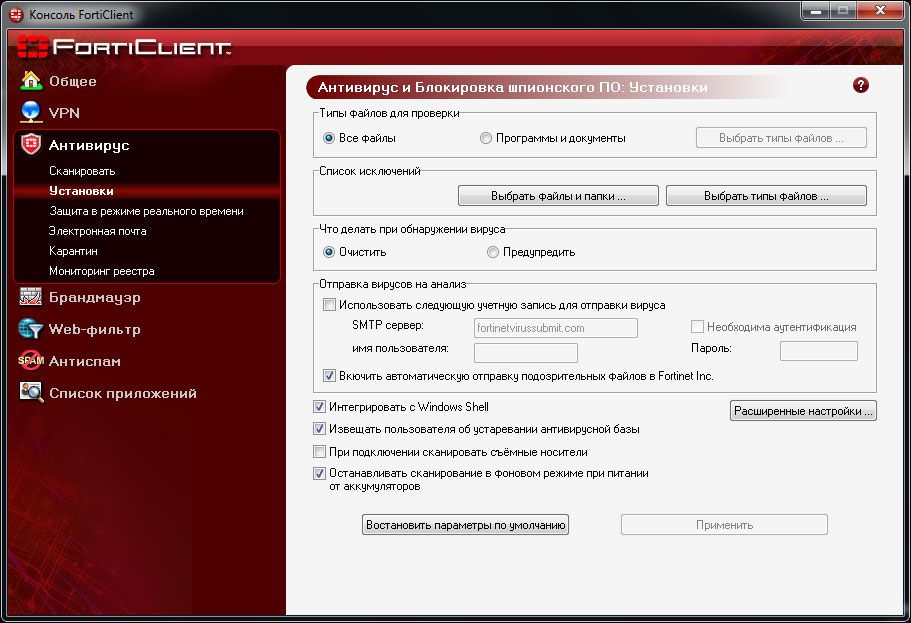Viewport: 911px width, 623px height.
Task: Click the VPN globe icon
Action: click(31, 112)
